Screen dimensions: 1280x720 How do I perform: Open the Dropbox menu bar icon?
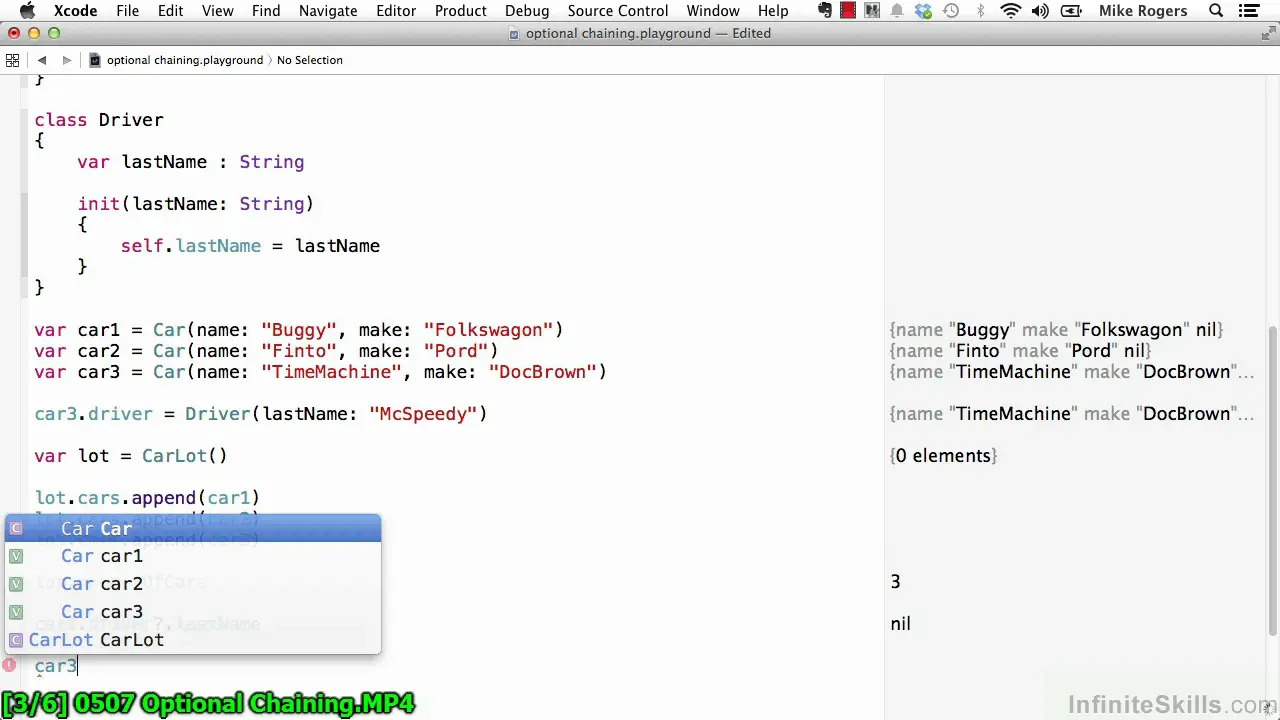(x=923, y=11)
